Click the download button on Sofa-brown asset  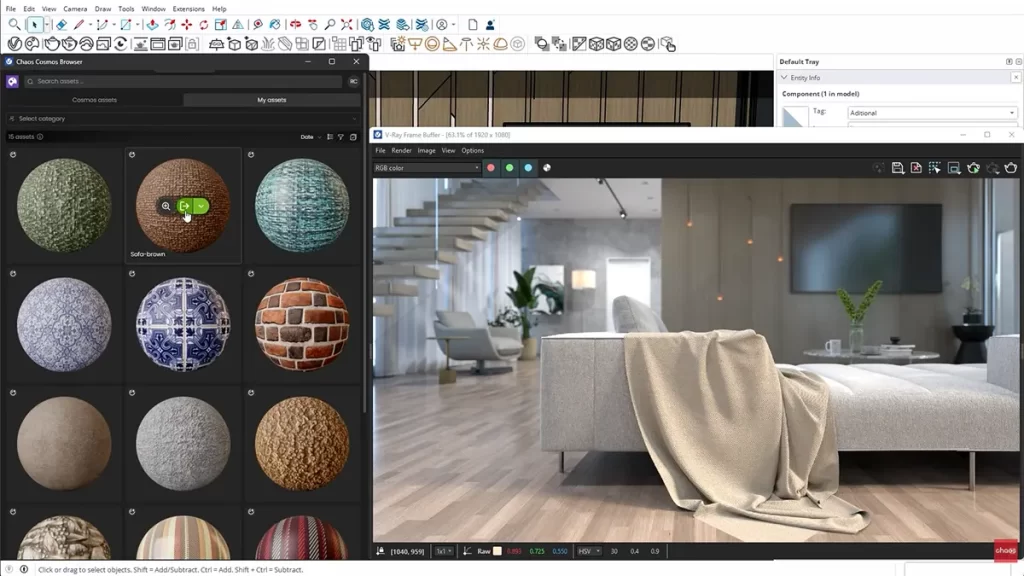pos(185,206)
